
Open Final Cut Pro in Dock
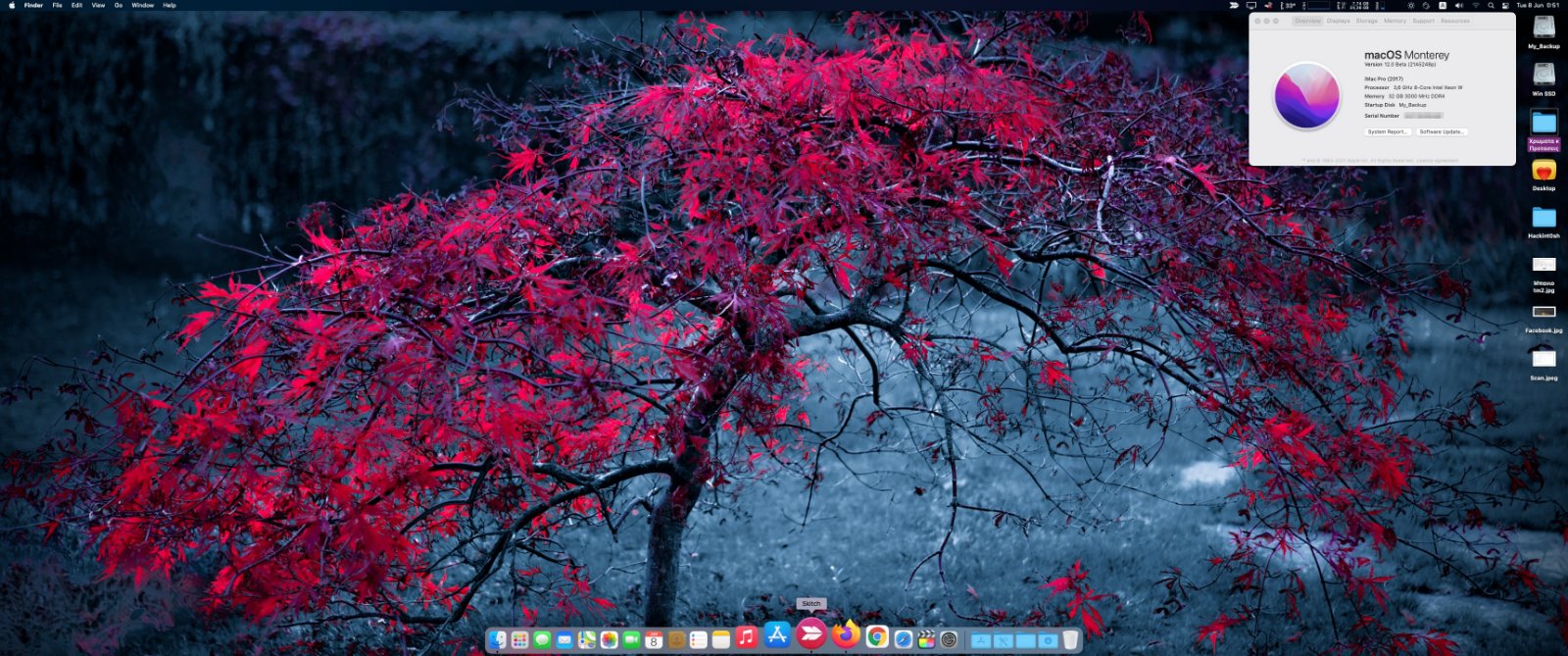926,639
